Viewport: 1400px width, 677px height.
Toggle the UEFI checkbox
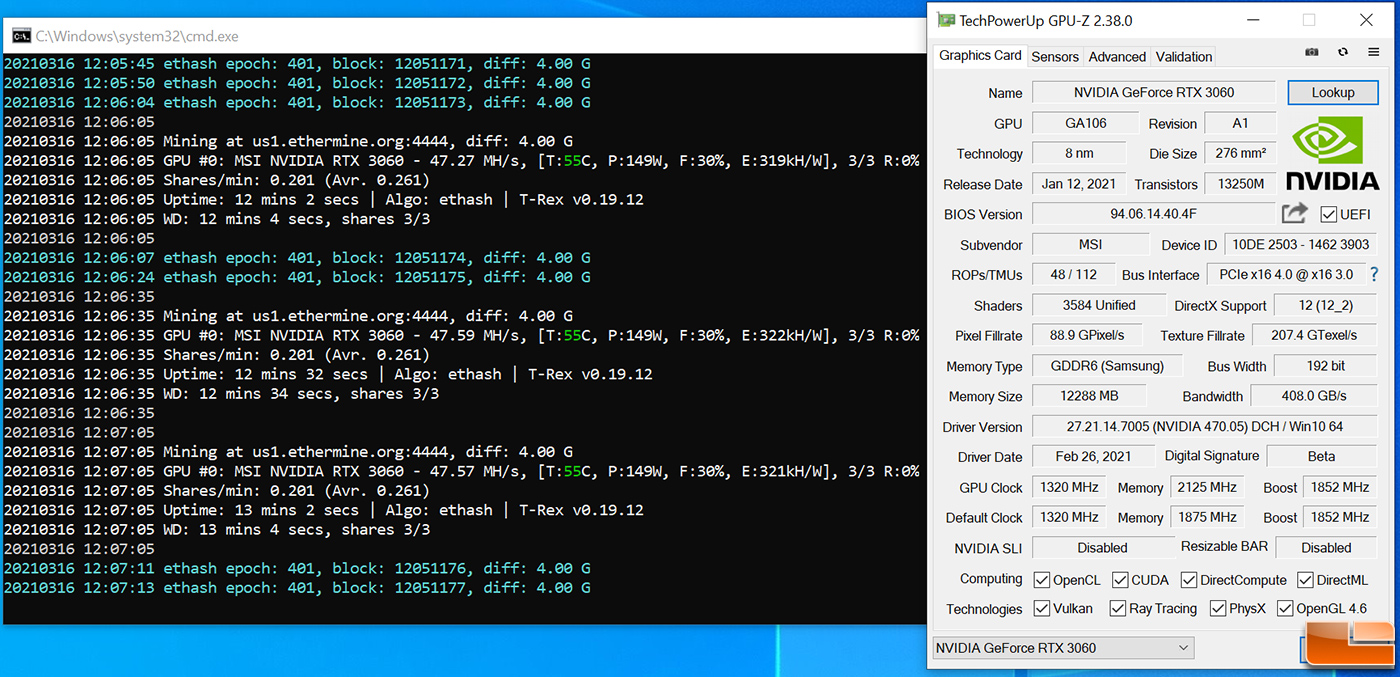(x=1328, y=214)
